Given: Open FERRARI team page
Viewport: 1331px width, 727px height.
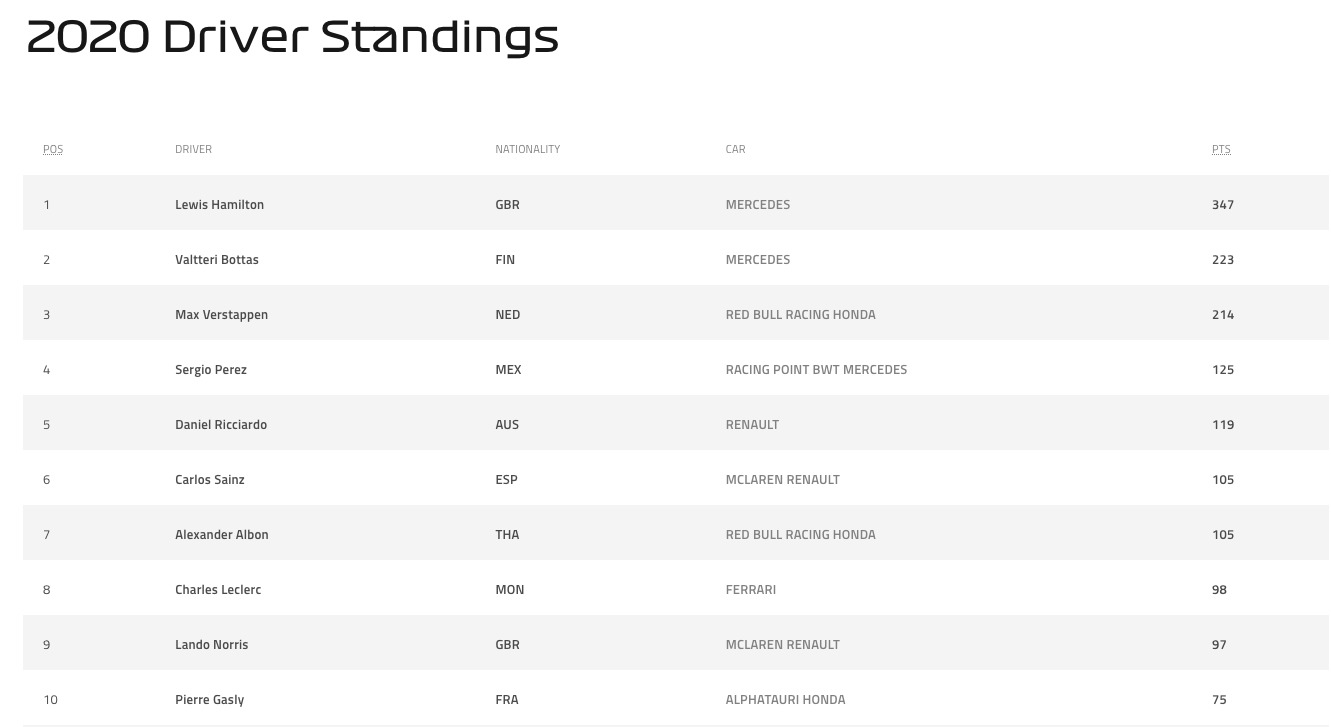Looking at the screenshot, I should pyautogui.click(x=750, y=589).
